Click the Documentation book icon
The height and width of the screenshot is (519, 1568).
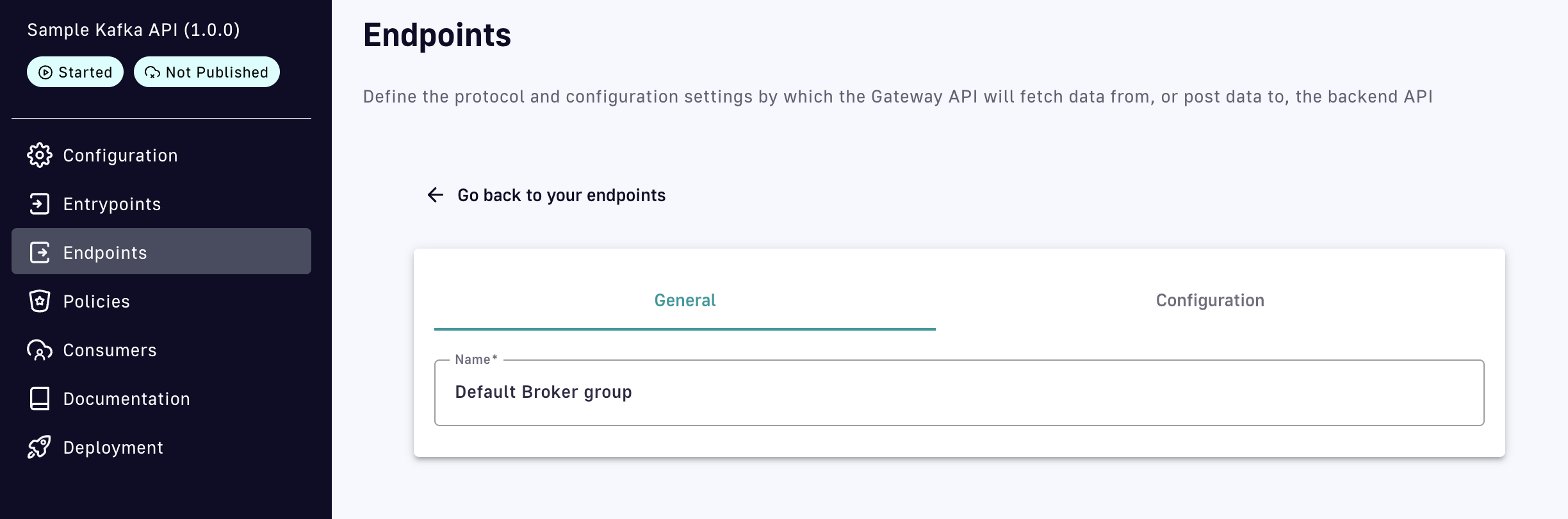40,399
